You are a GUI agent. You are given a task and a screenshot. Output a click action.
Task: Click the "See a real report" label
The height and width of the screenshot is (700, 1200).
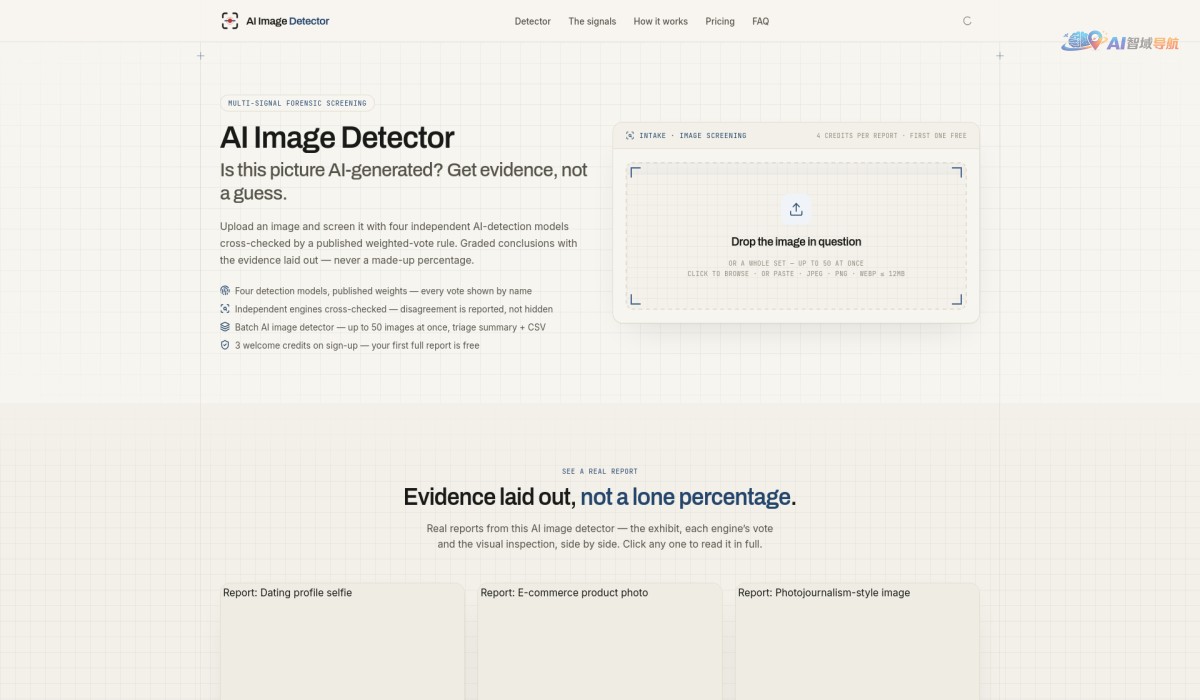click(600, 471)
